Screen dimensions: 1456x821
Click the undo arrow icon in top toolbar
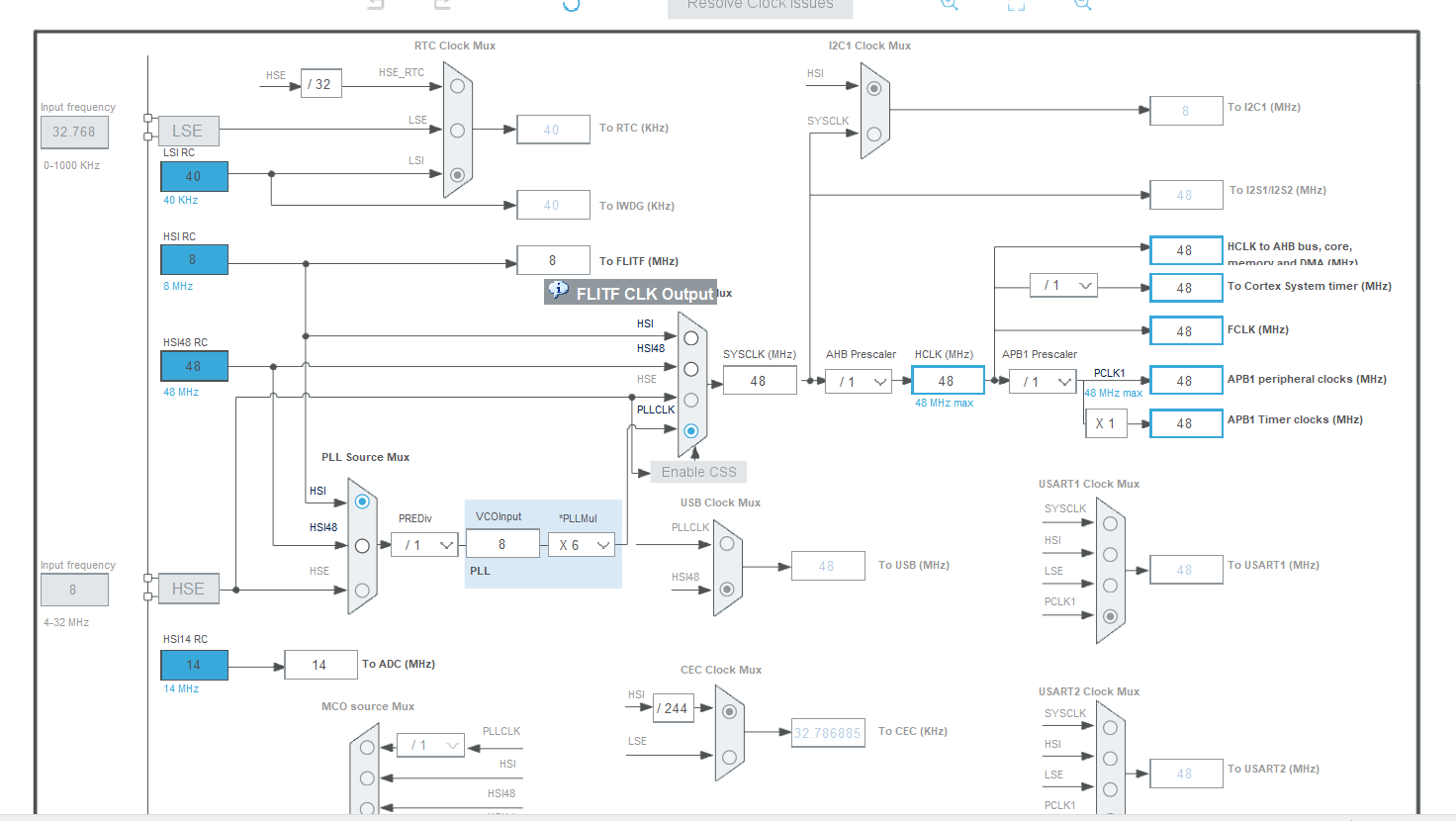(x=376, y=4)
